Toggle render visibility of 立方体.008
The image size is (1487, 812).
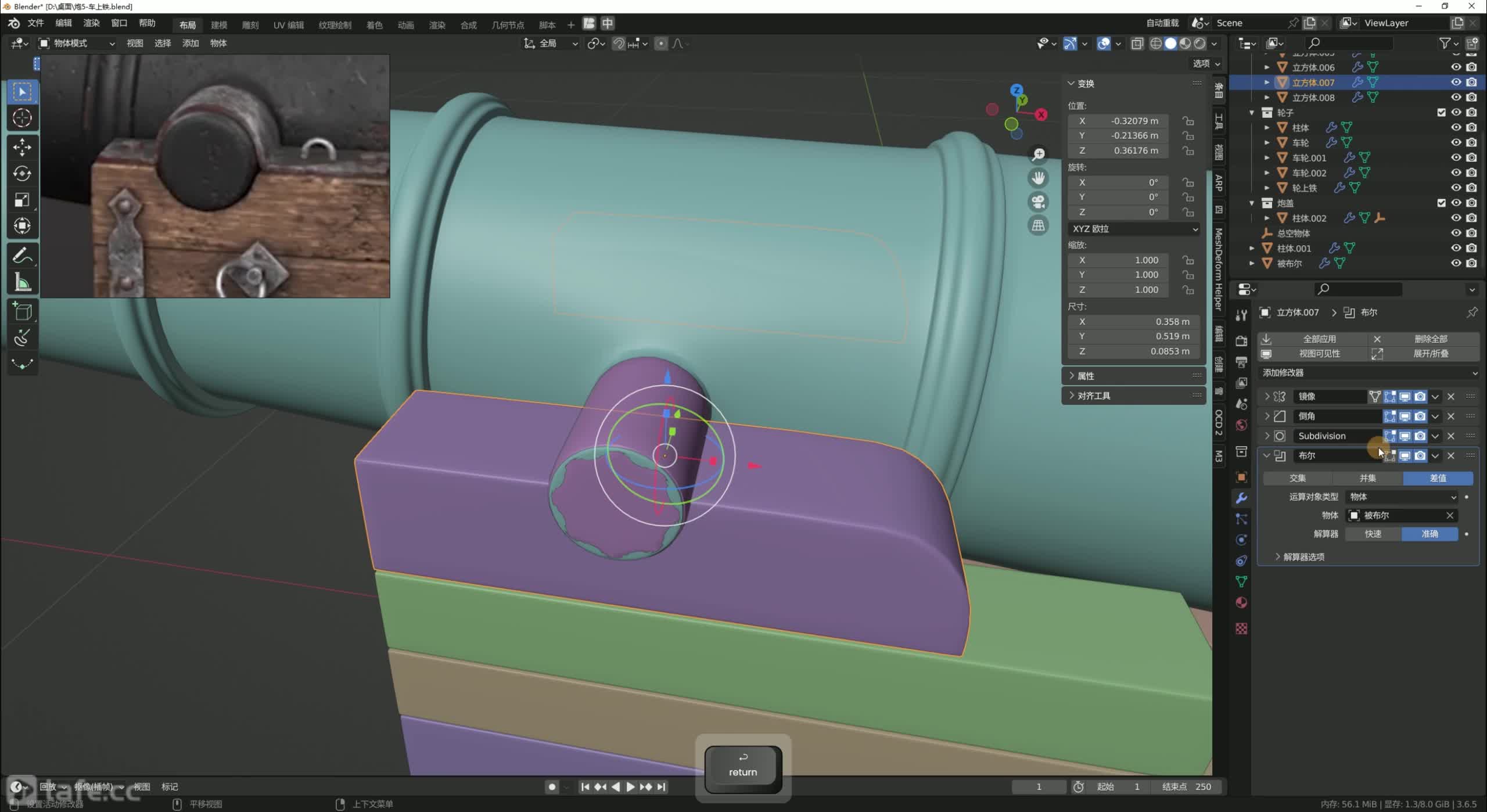point(1471,98)
